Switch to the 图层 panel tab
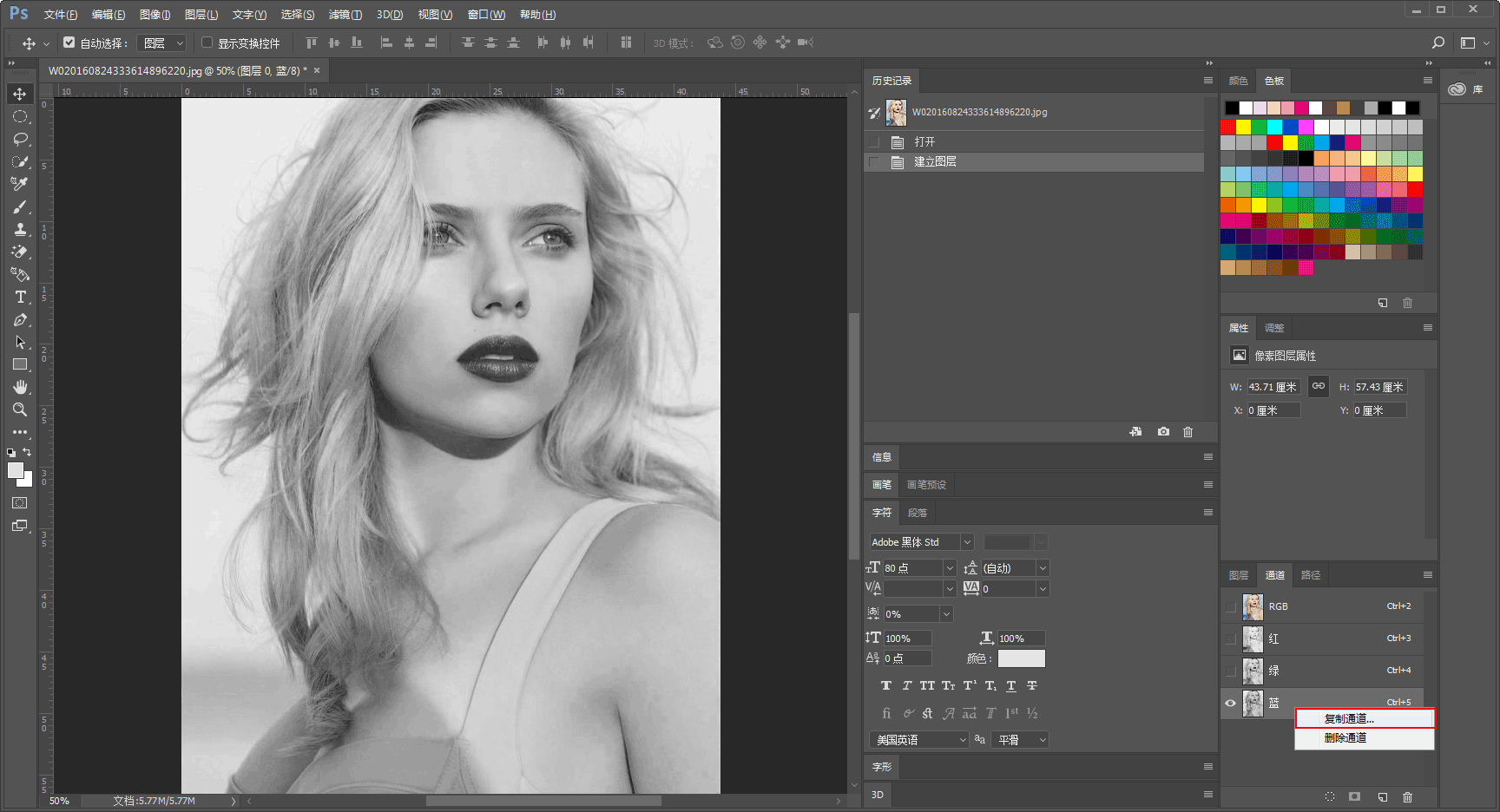Image resolution: width=1500 pixels, height=812 pixels. click(1239, 575)
